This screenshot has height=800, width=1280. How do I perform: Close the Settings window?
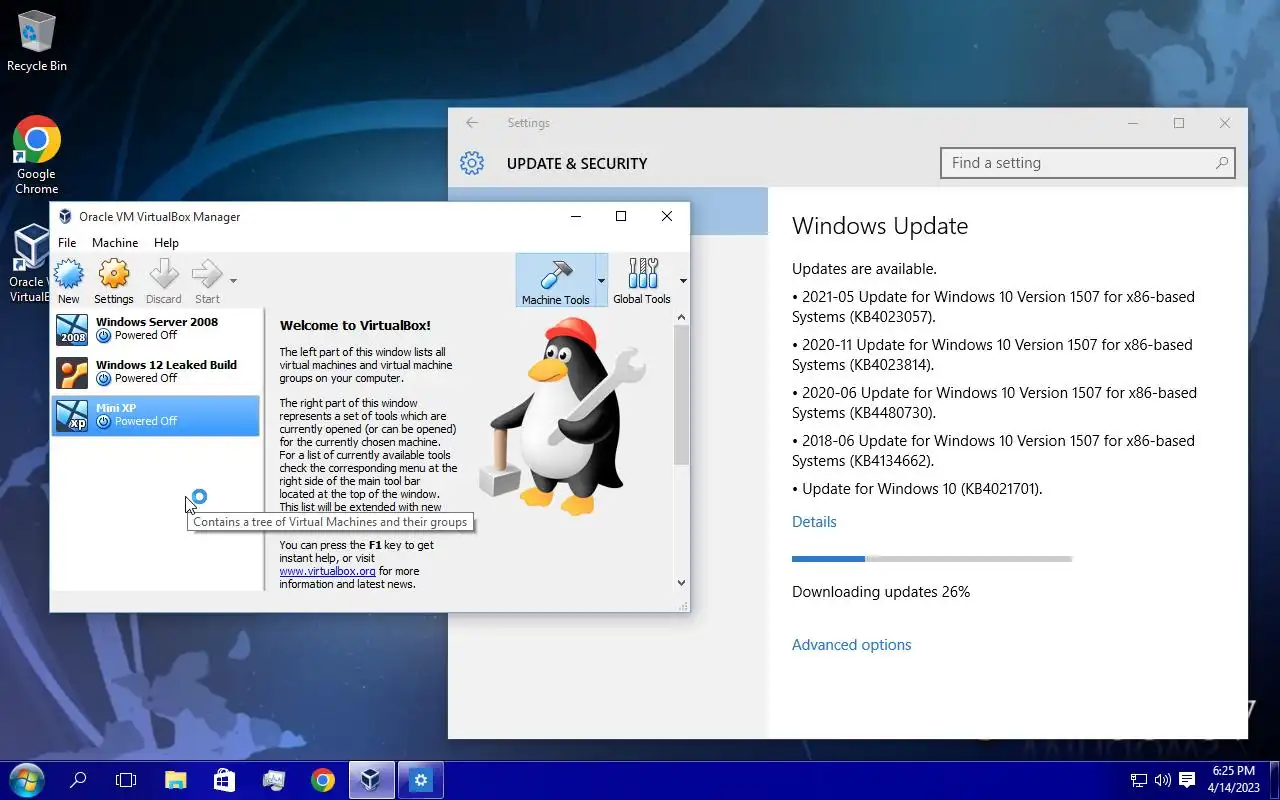click(1225, 123)
